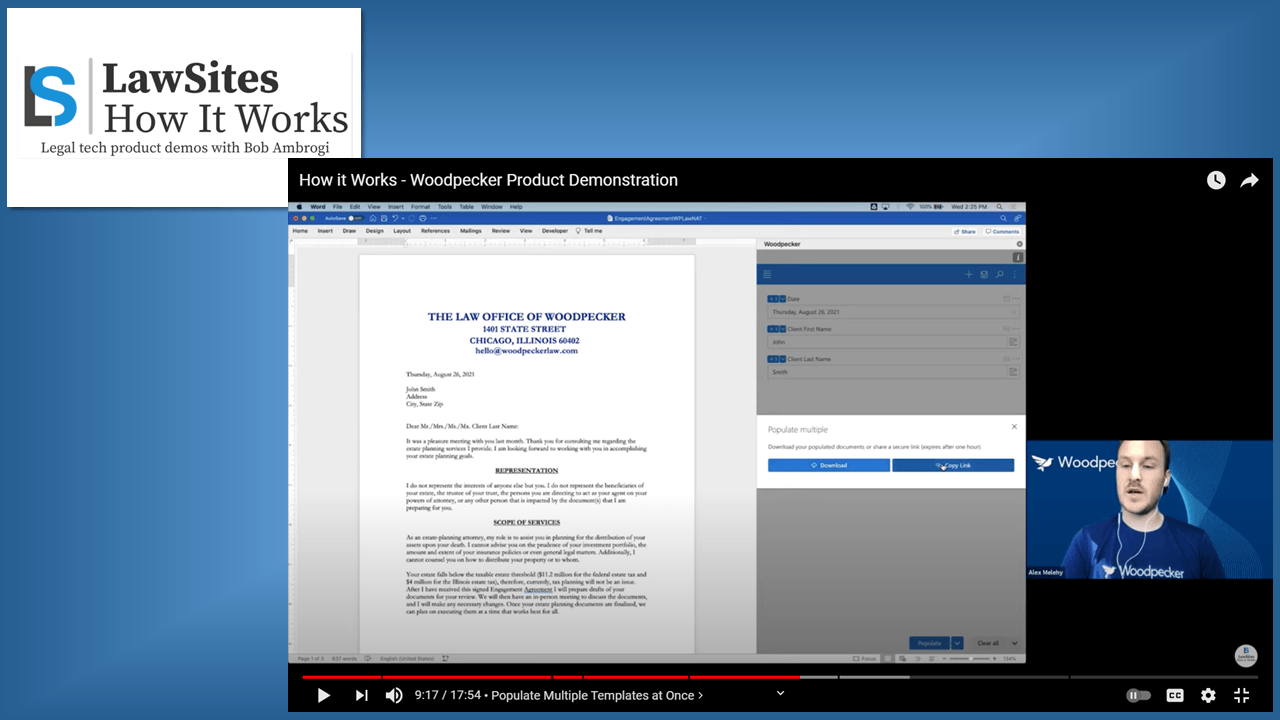Image resolution: width=1280 pixels, height=720 pixels.
Task: Open chapter Populate Multiple Templates at Once
Action: pyautogui.click(x=597, y=695)
